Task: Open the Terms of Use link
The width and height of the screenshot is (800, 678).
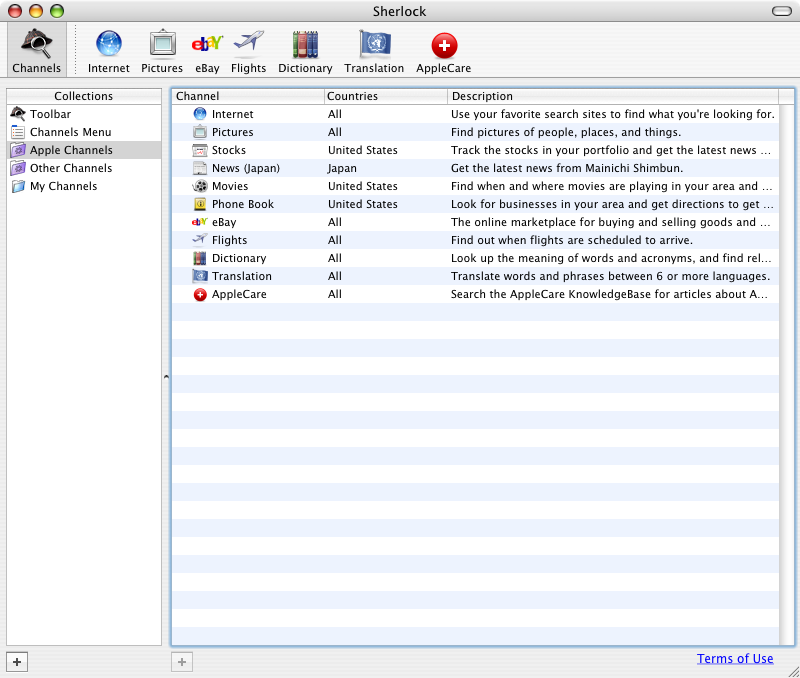Action: coord(735,659)
